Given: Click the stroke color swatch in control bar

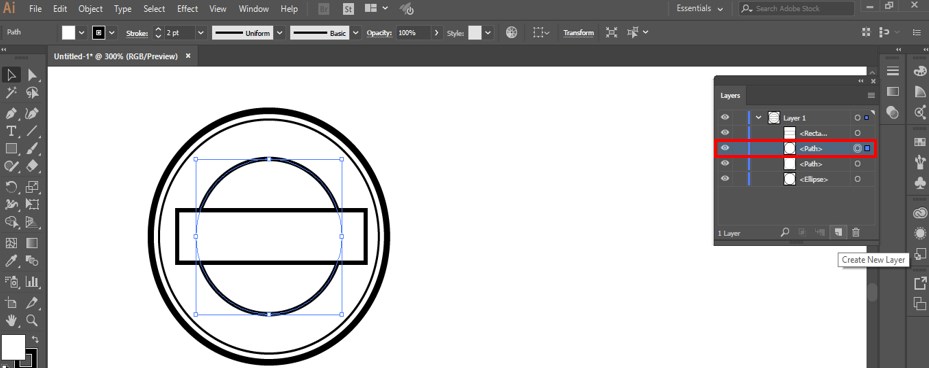Looking at the screenshot, I should coord(99,33).
